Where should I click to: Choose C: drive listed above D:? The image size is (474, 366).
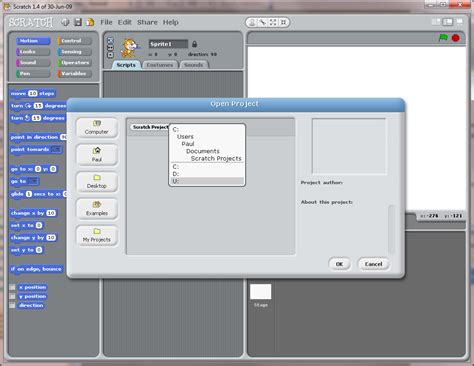(x=207, y=167)
